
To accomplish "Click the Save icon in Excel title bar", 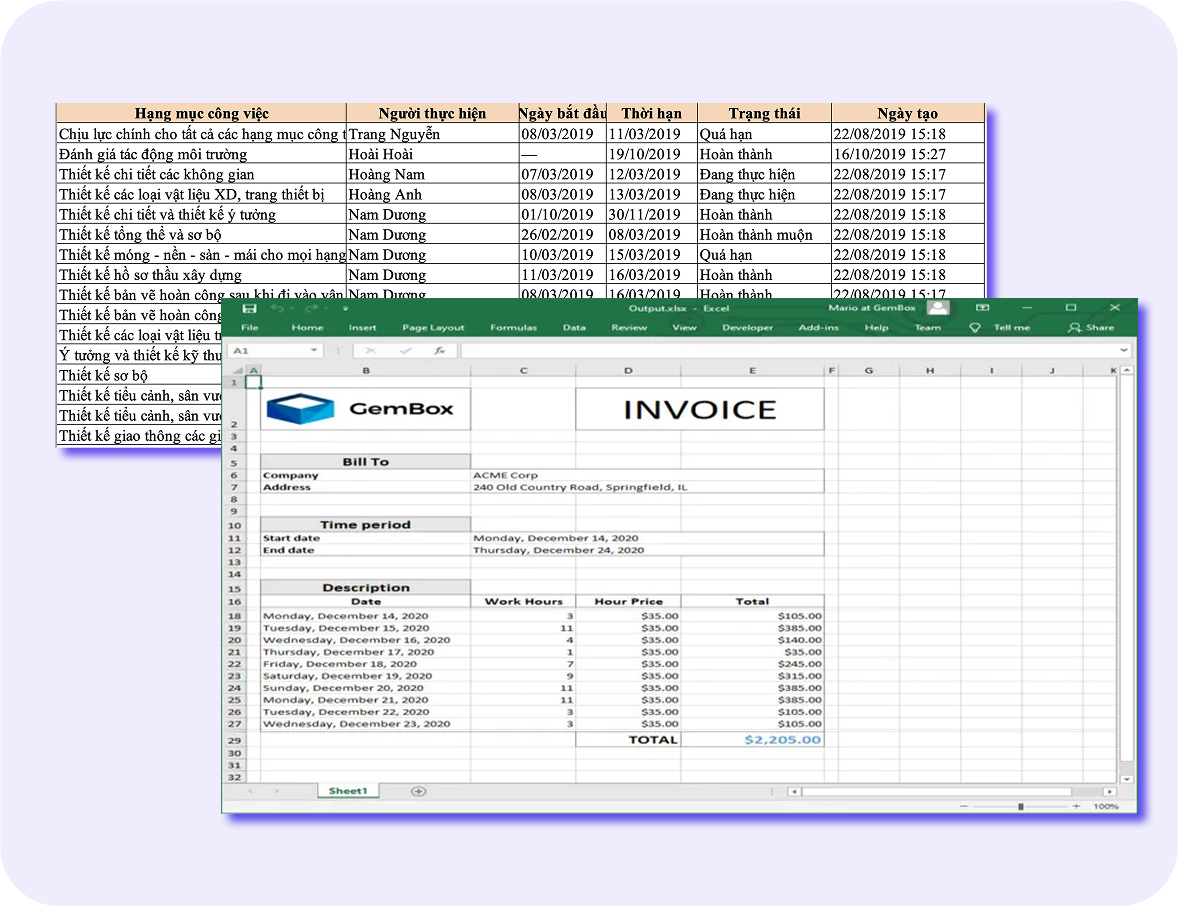I will coord(249,308).
